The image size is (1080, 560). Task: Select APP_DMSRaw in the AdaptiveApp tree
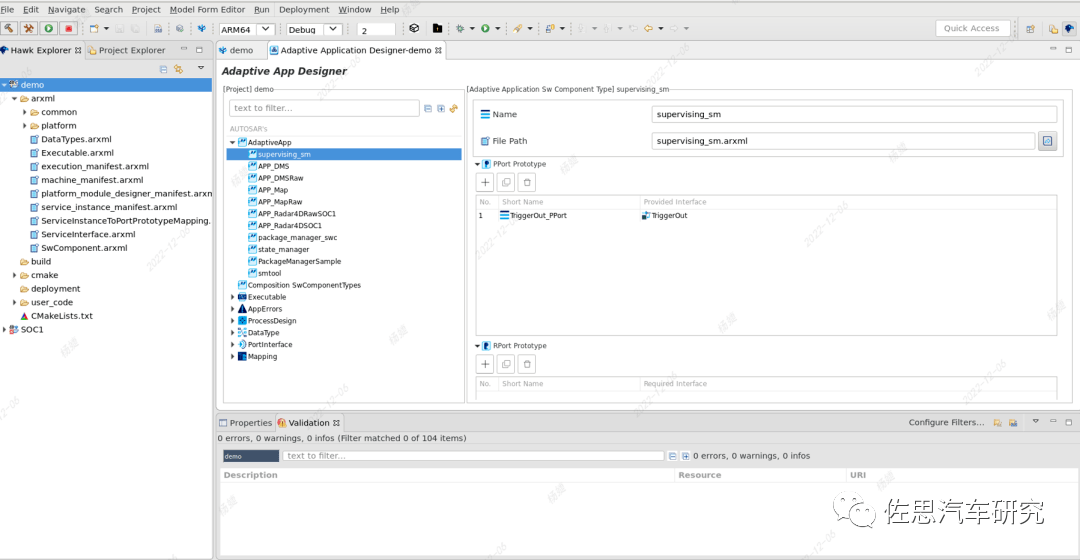click(280, 178)
